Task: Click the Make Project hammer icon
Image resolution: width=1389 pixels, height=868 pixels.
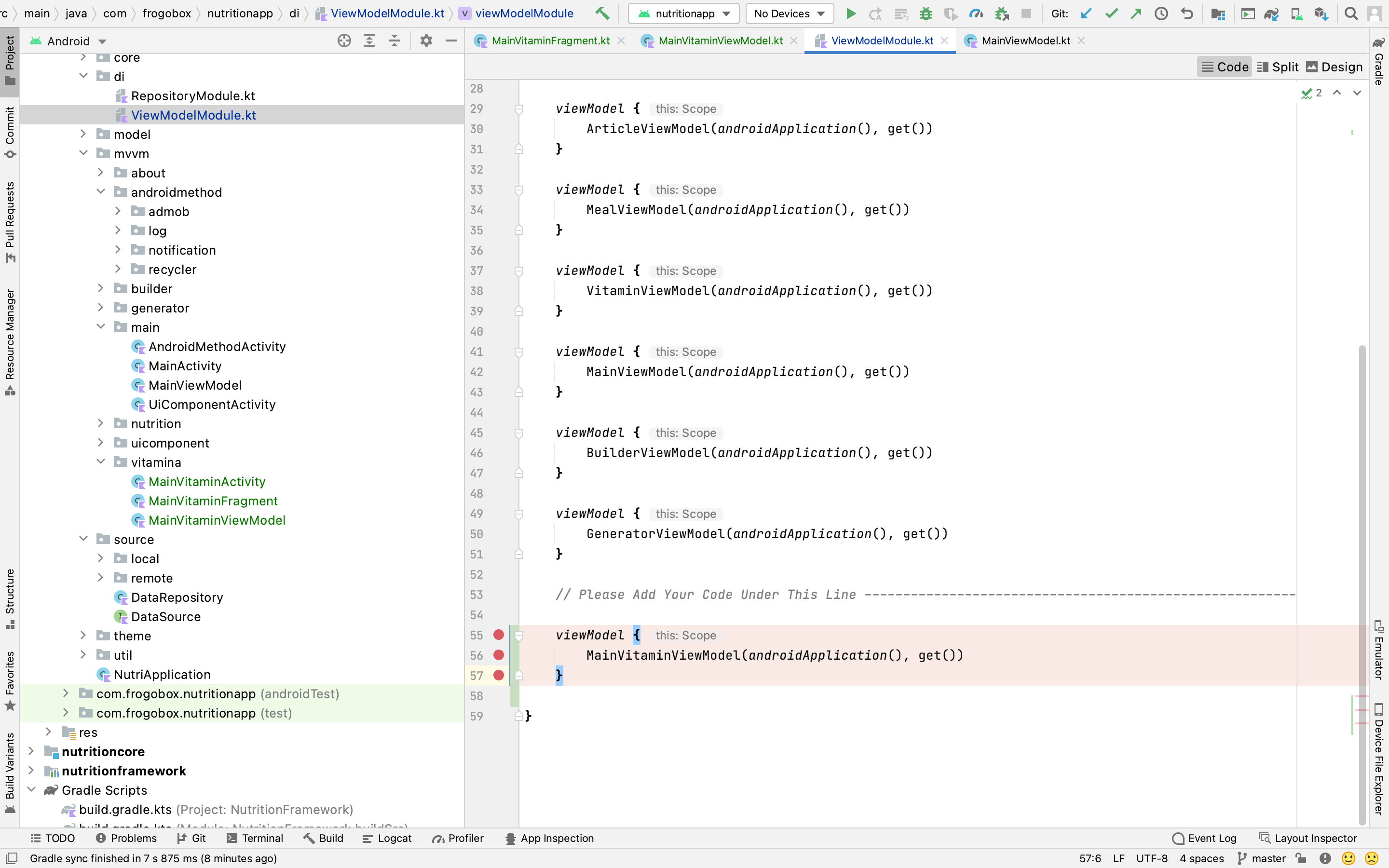Action: 602,13
